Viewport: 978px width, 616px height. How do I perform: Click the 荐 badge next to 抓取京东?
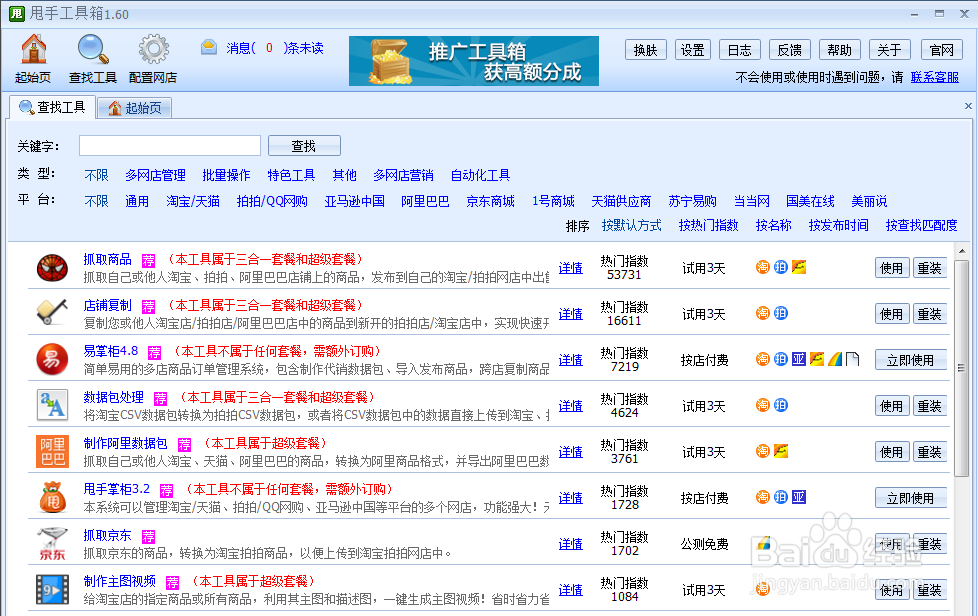(x=148, y=536)
